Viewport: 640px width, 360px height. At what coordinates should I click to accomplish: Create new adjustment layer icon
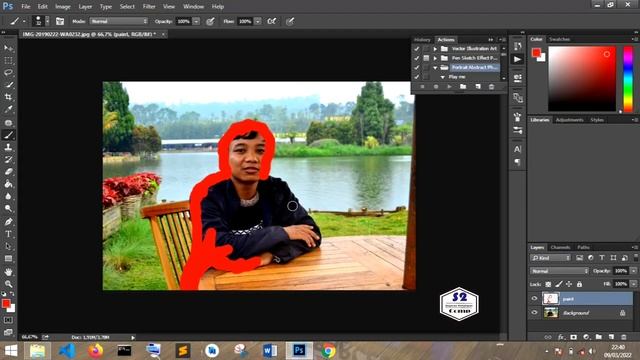coord(586,337)
